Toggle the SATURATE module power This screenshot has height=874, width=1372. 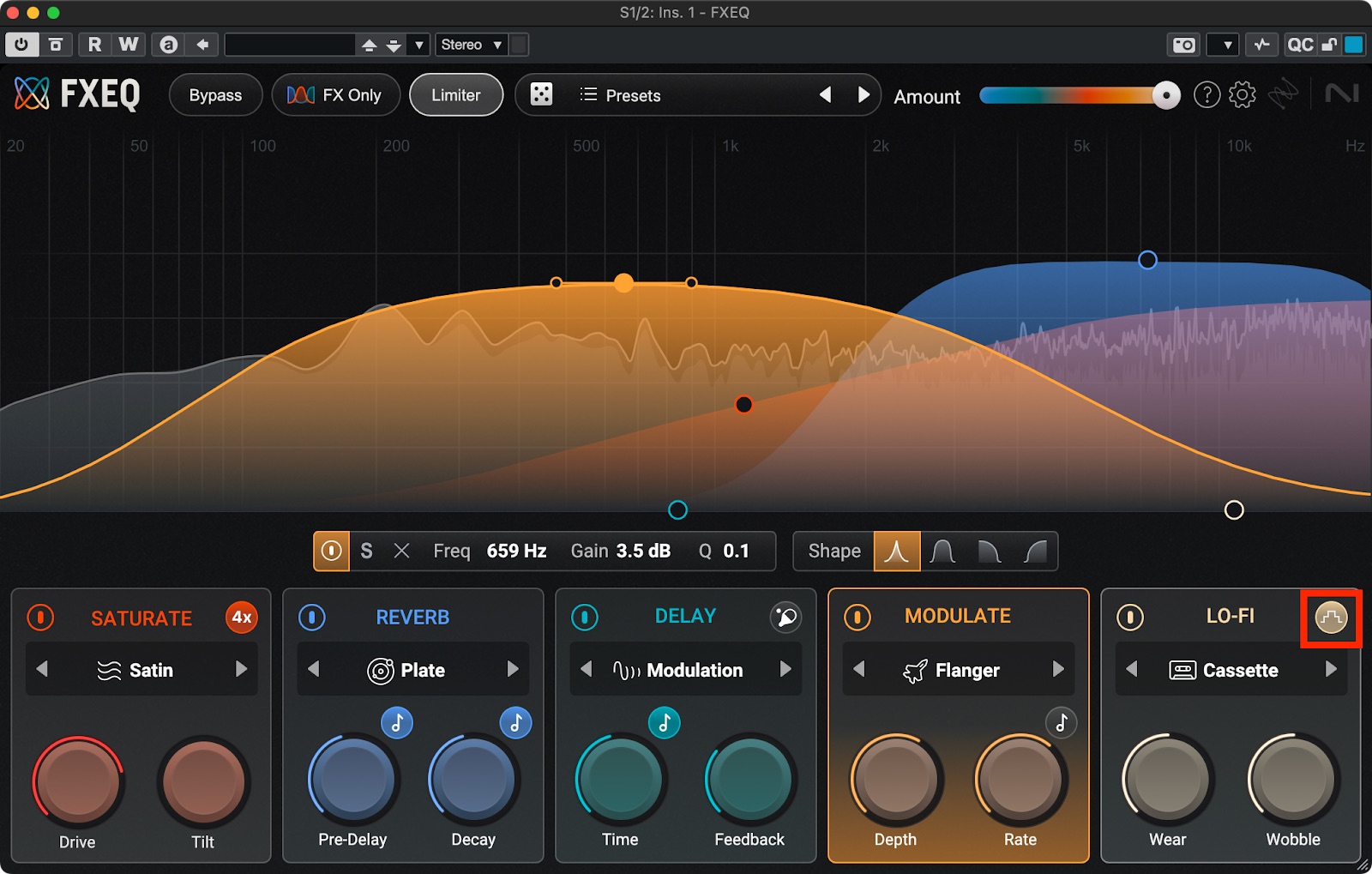coord(40,618)
